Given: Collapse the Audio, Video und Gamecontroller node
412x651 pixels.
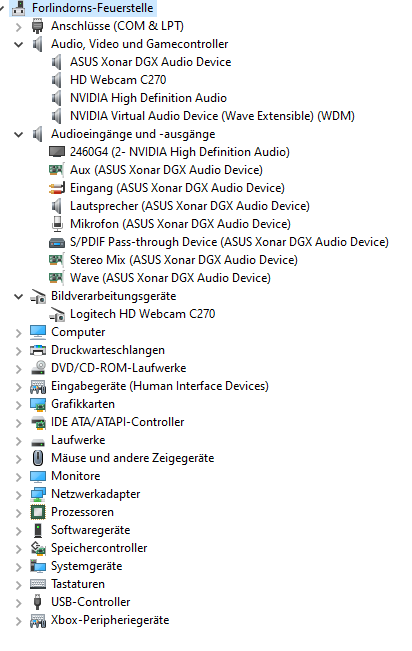Looking at the screenshot, I should (18, 44).
